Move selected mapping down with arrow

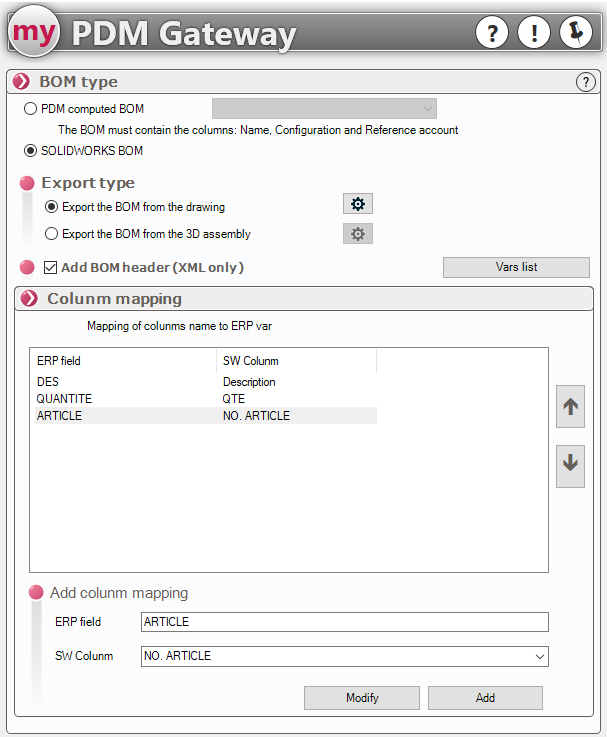tap(570, 464)
